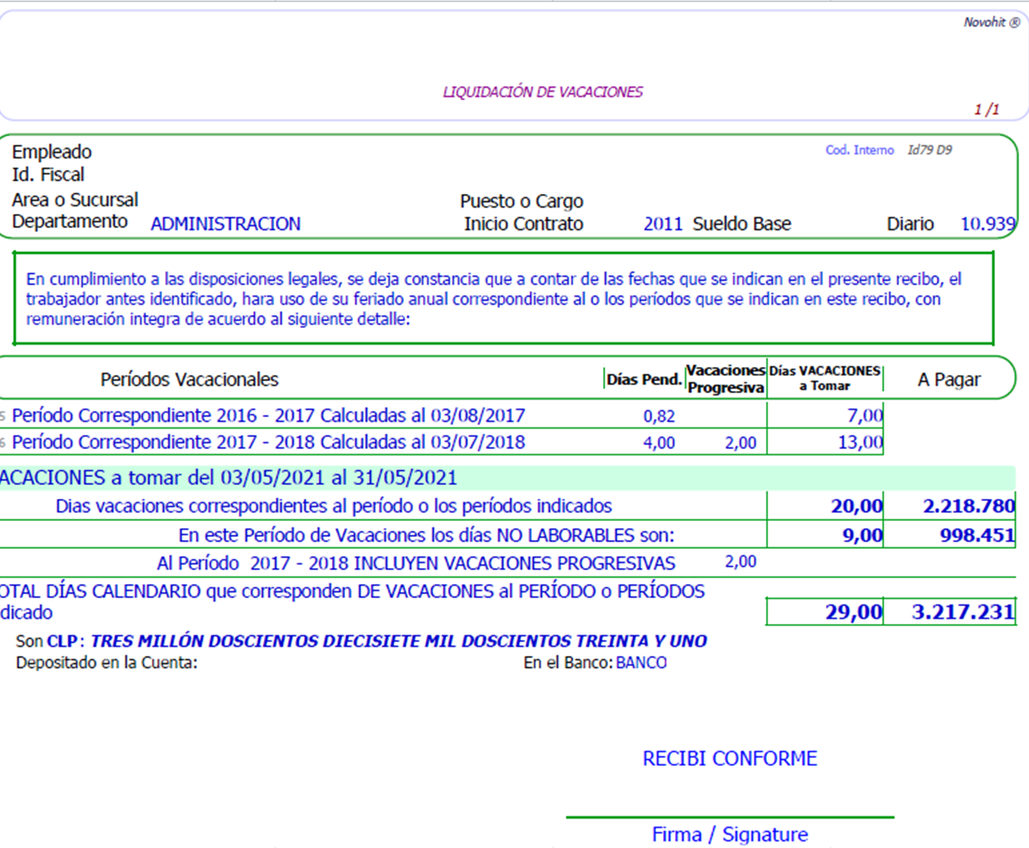This screenshot has width=1029, height=848.
Task: Click the Diario label
Action: coord(910,224)
